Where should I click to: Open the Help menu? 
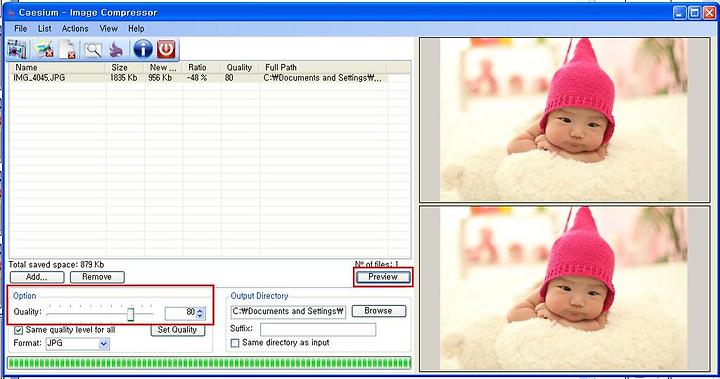coord(136,28)
